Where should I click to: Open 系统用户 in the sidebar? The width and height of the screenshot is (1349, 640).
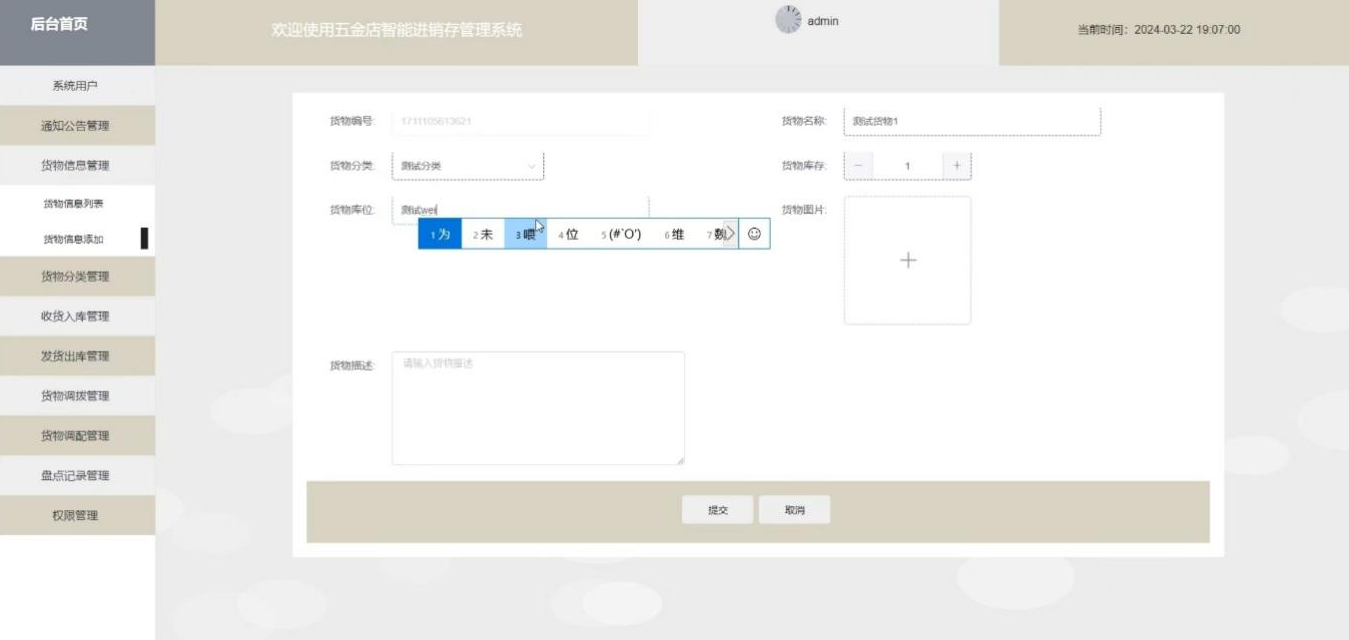(76, 86)
